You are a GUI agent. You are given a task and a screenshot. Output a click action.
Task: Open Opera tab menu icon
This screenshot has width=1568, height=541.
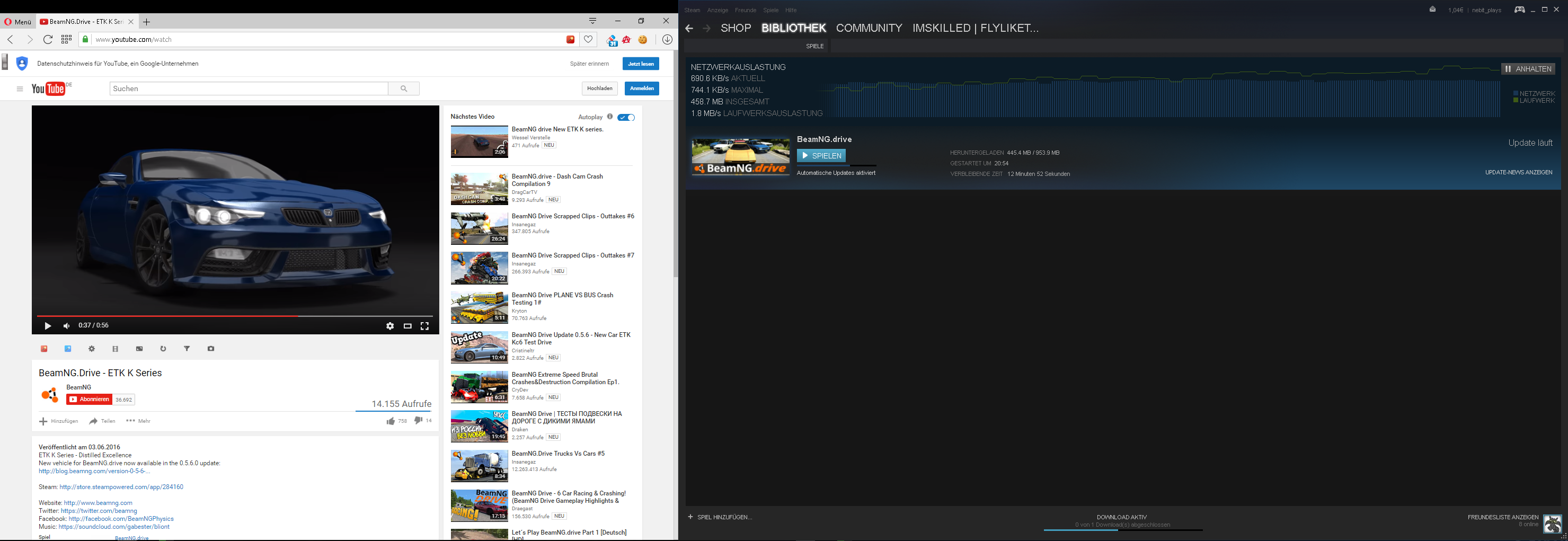point(592,21)
